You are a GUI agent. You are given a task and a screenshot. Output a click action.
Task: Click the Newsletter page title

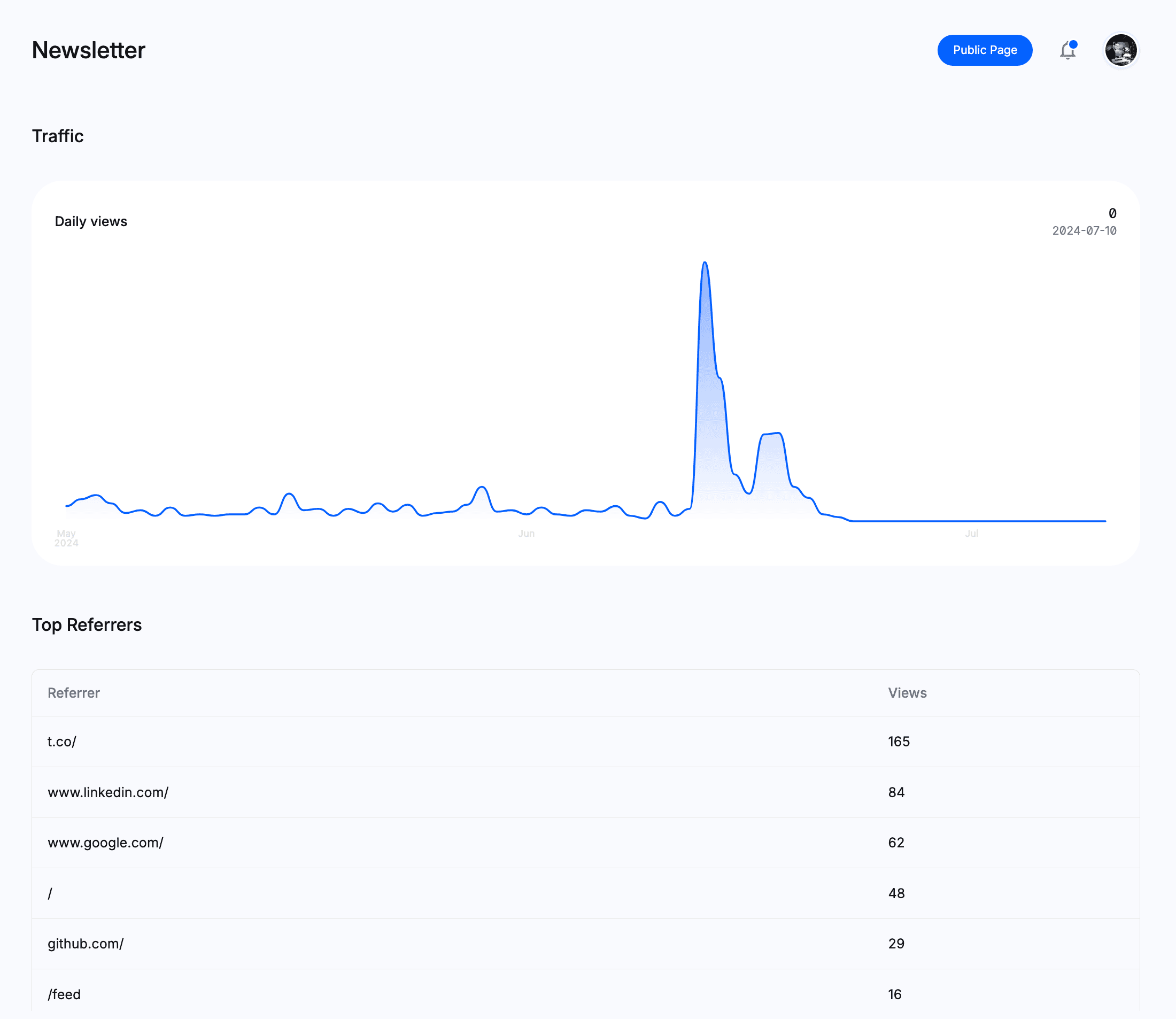point(89,50)
